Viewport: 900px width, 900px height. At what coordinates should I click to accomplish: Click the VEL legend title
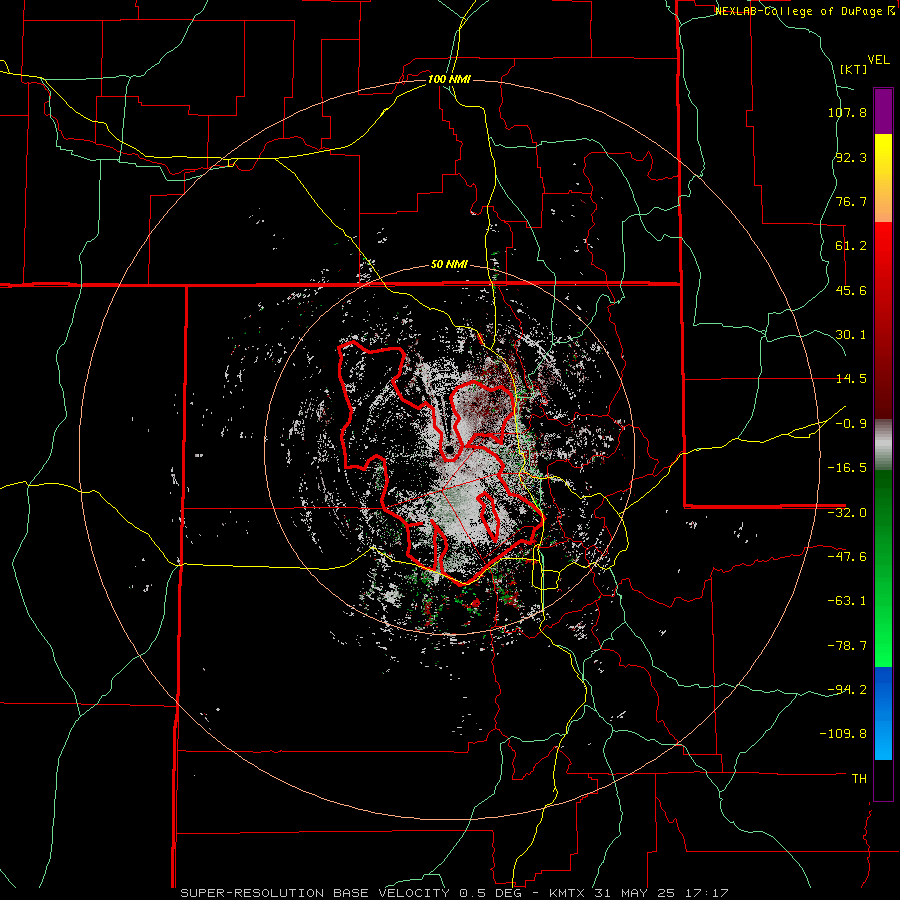(x=878, y=60)
